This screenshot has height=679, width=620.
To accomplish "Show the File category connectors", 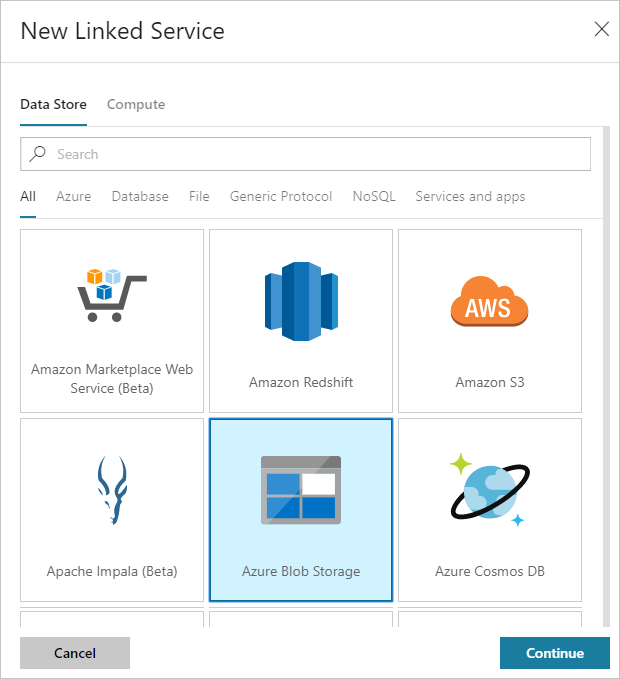I will click(199, 196).
